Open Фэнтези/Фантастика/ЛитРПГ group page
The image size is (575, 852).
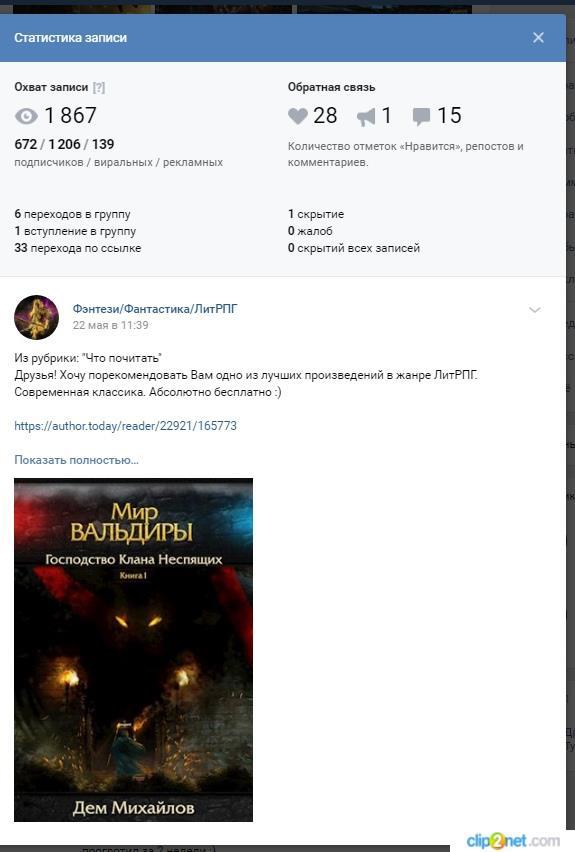click(x=155, y=309)
